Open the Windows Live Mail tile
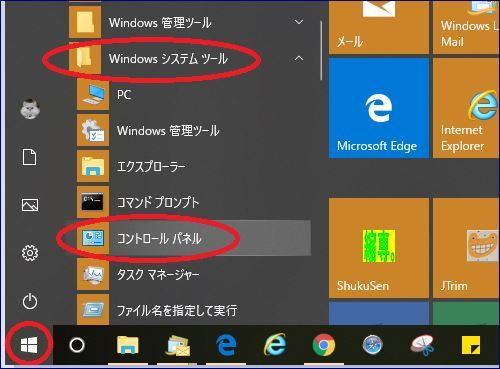Screen dimensions: 500x369 466,27
